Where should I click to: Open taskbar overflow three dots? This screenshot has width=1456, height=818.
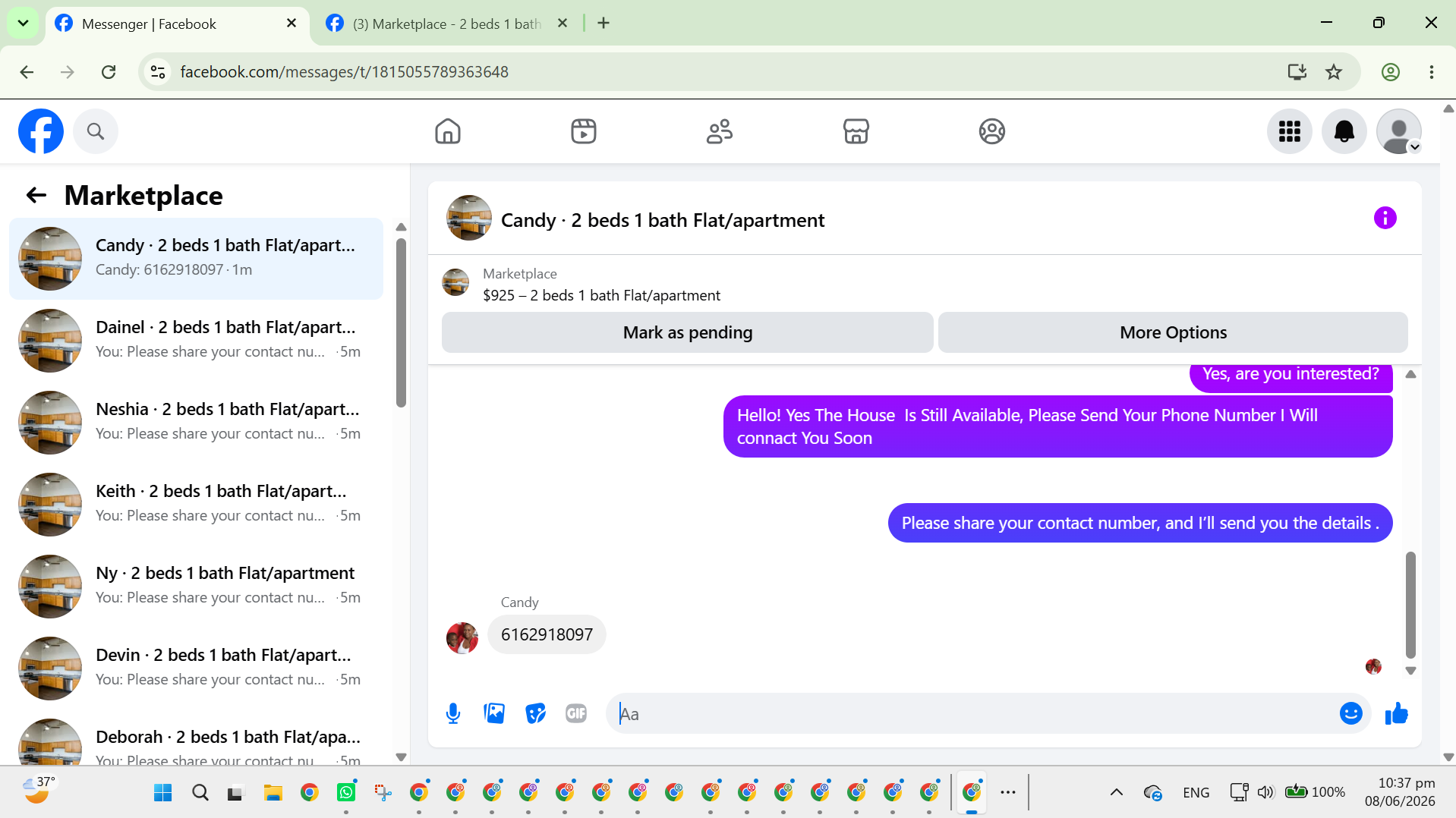click(x=1008, y=793)
